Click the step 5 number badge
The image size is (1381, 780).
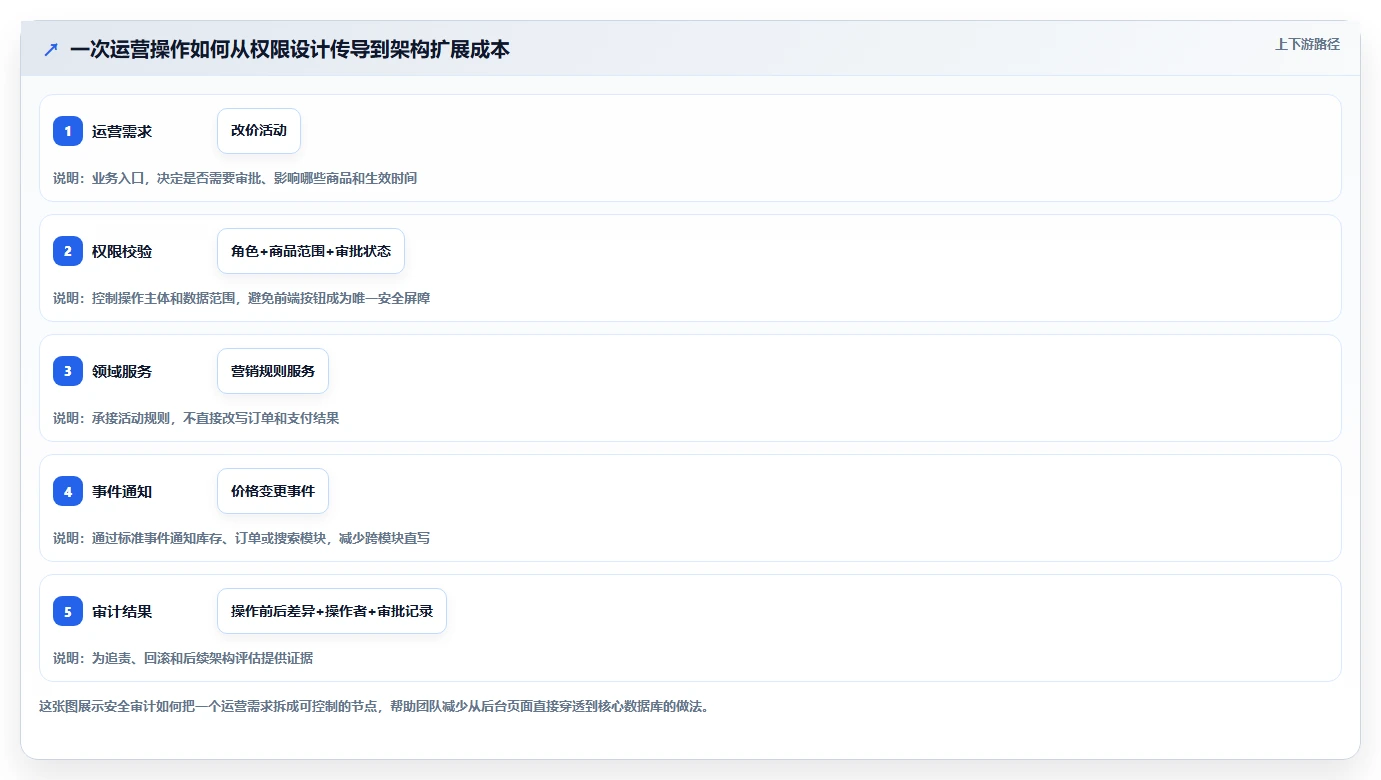(68, 611)
